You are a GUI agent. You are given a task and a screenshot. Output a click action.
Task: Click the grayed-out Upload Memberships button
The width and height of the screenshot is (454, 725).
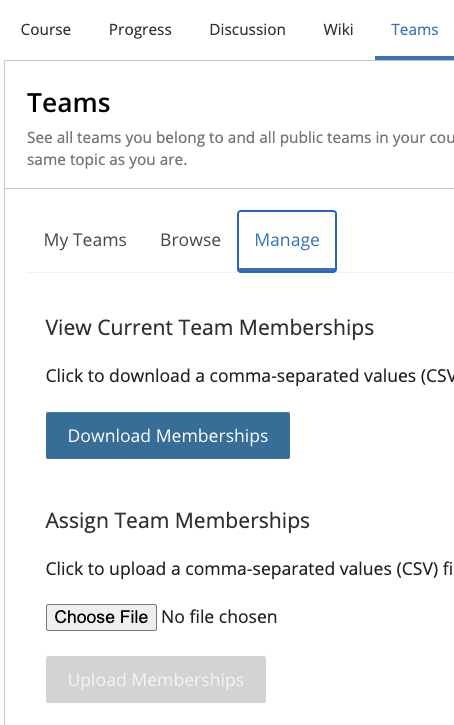tap(156, 679)
